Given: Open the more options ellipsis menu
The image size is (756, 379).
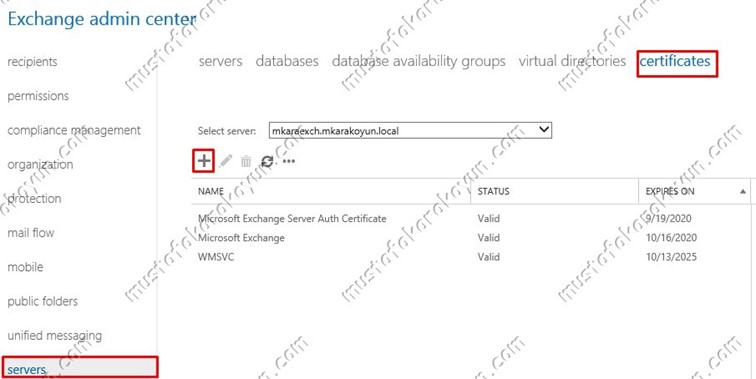Looking at the screenshot, I should click(x=289, y=161).
